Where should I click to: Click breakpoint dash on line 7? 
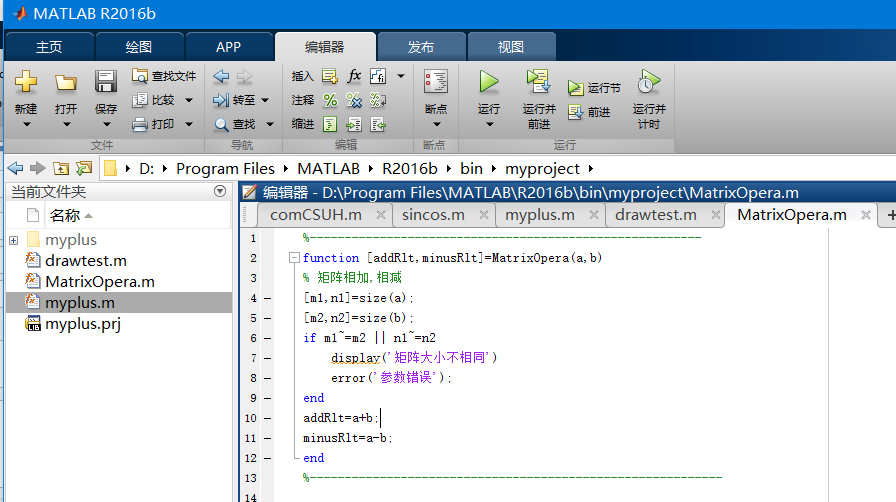click(267, 358)
